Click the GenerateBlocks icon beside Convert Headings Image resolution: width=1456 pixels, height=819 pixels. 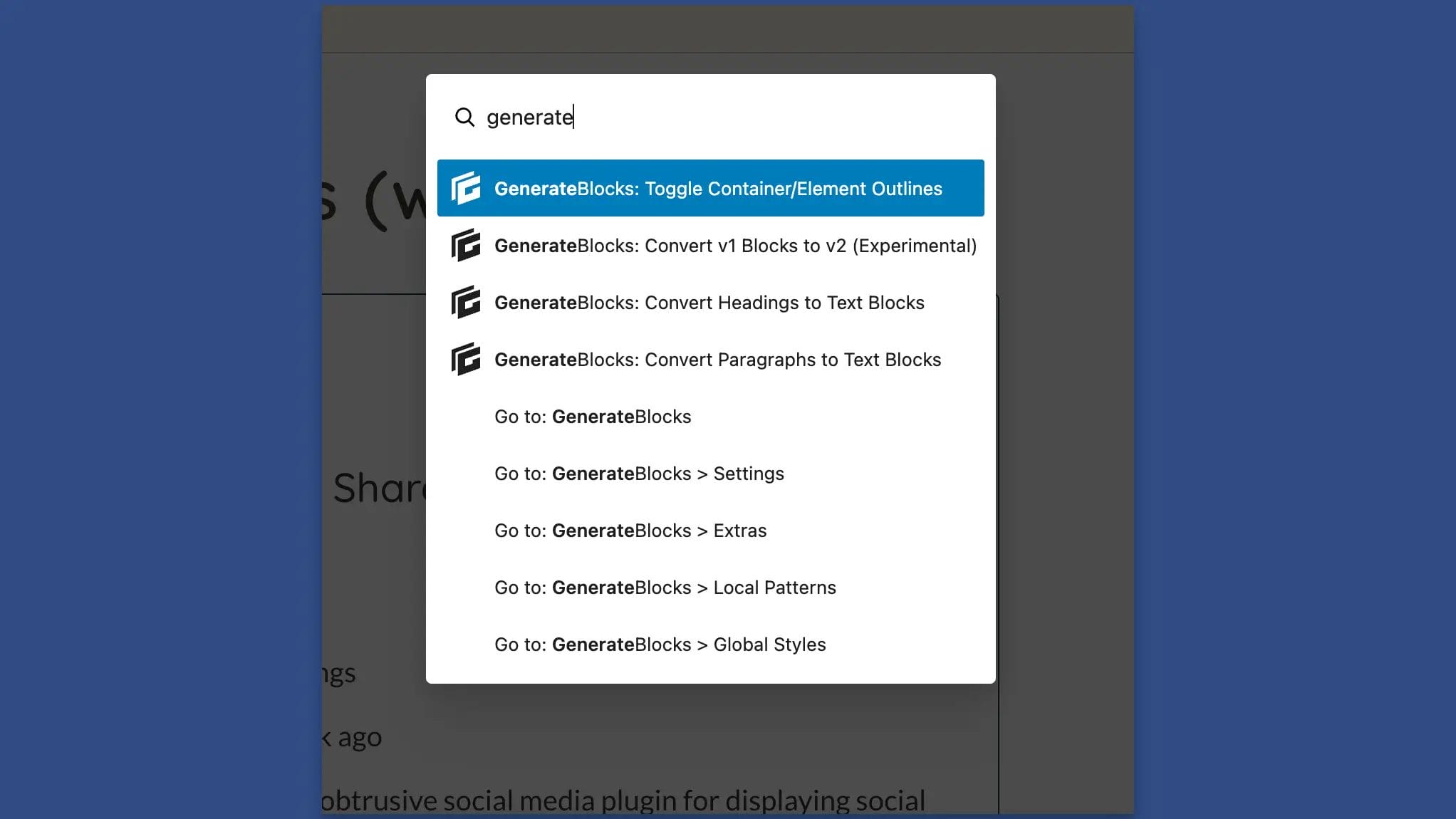pos(466,302)
